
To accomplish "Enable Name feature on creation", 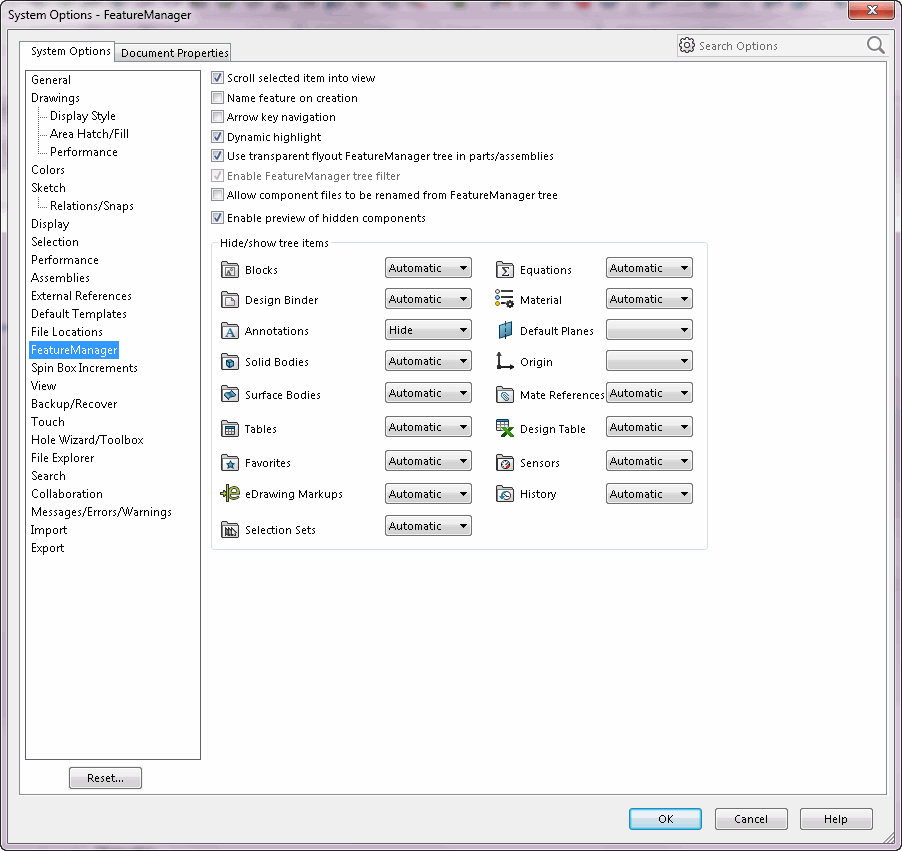I will pyautogui.click(x=217, y=97).
